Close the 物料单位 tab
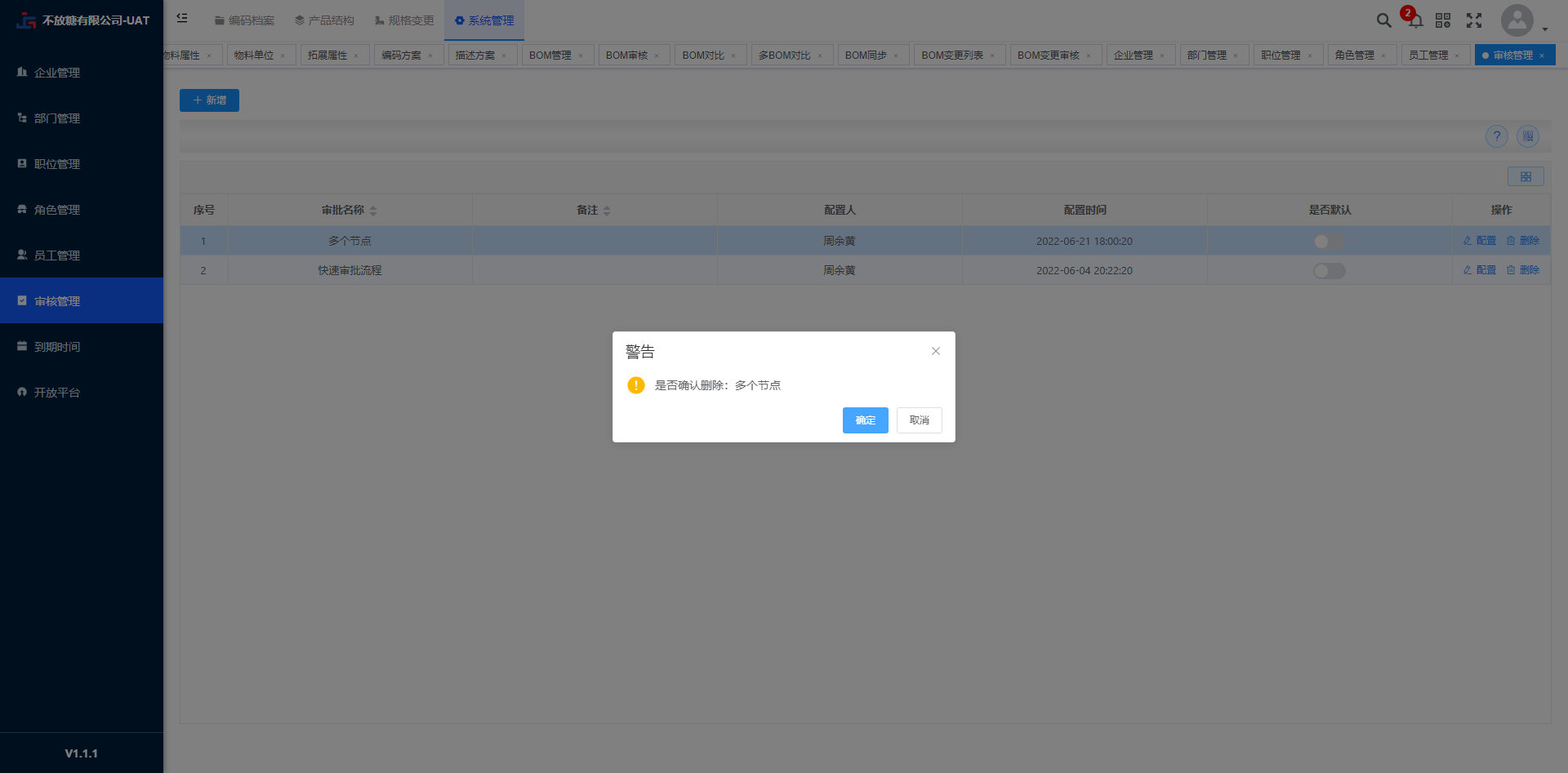The width and height of the screenshot is (1568, 773). click(283, 56)
